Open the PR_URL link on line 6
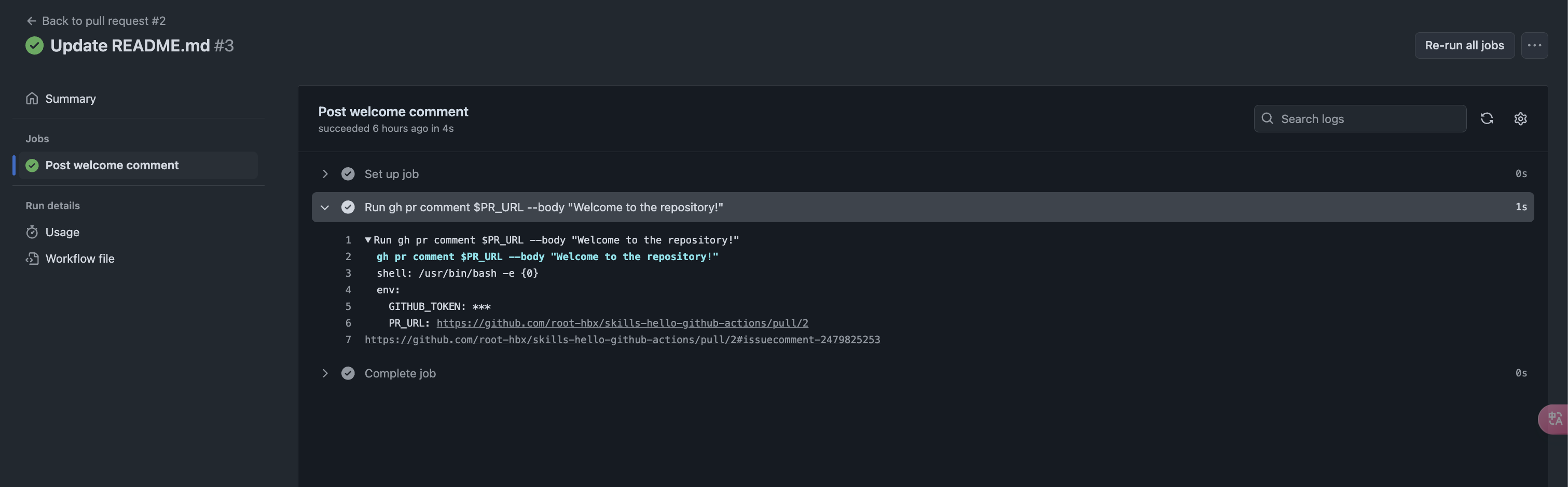The image size is (1568, 487). [x=622, y=322]
